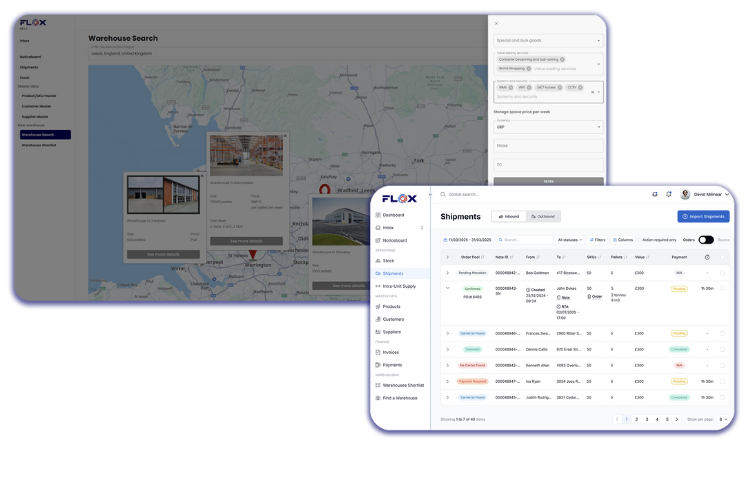
Task: Select the Dennis Callis row checkbox
Action: [722, 349]
